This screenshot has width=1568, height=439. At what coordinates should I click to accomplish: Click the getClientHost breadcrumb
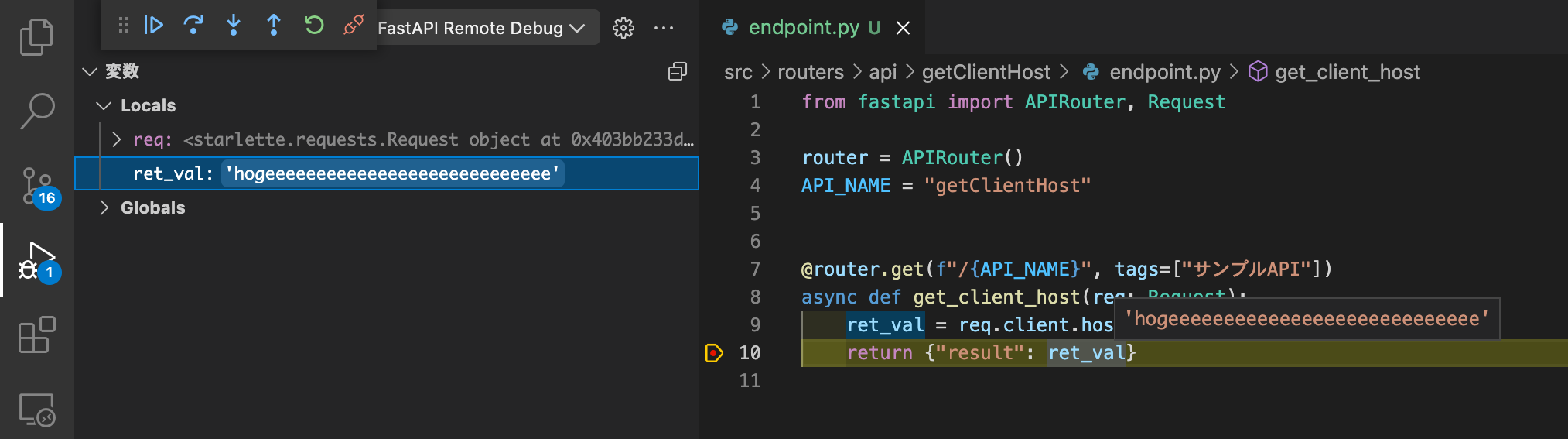(x=986, y=72)
